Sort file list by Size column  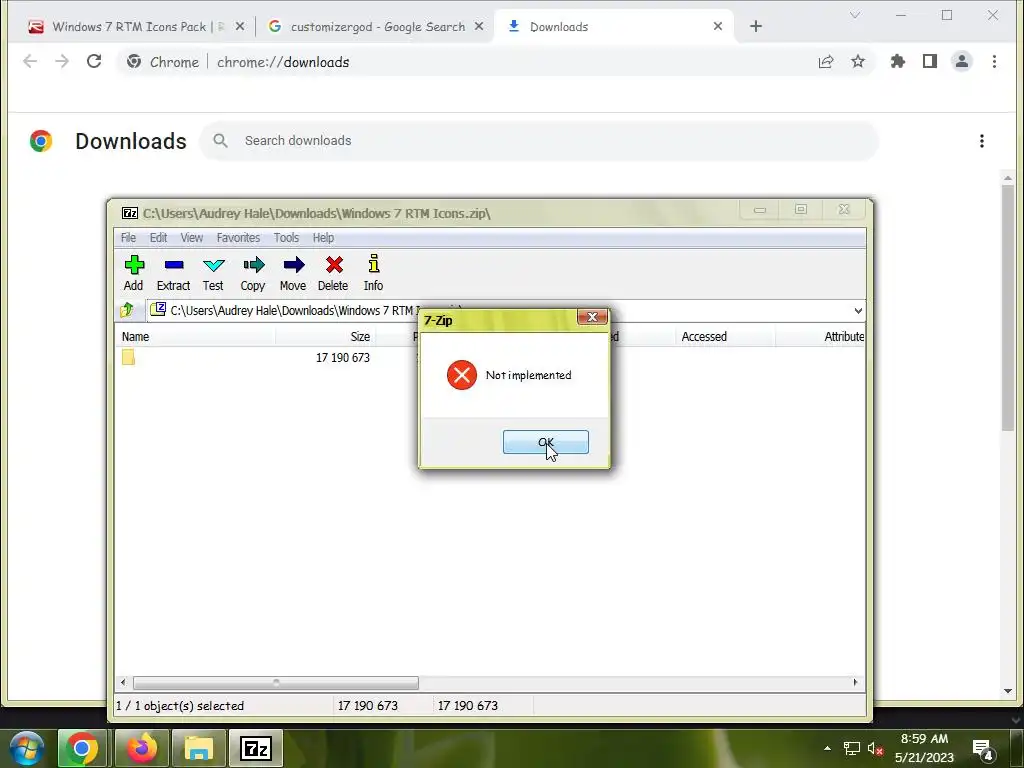(325, 337)
